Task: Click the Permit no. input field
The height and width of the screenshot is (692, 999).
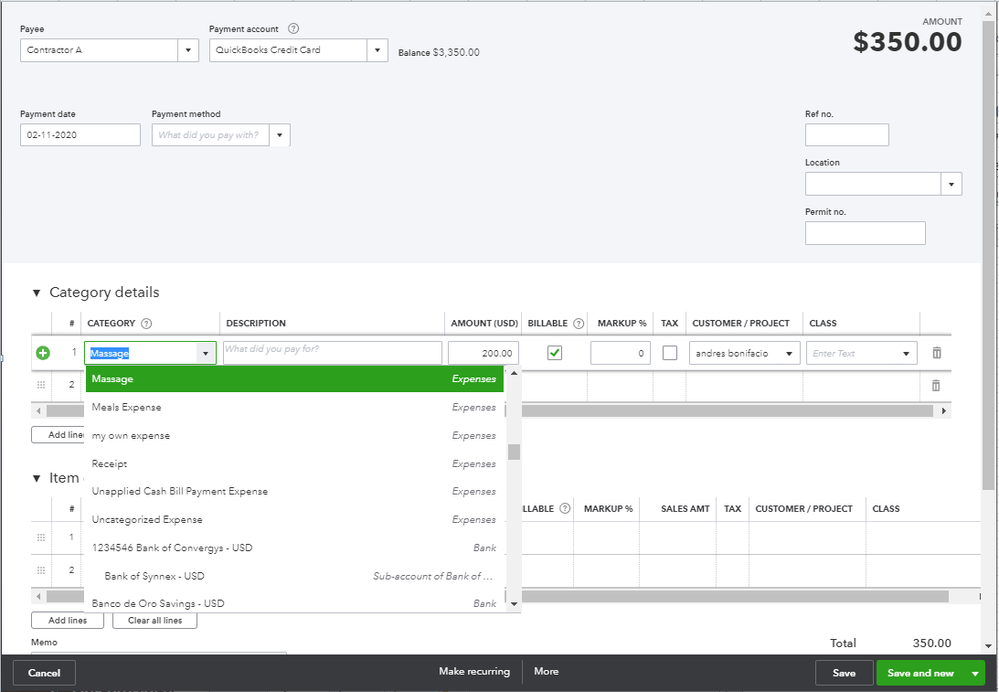Action: (865, 233)
